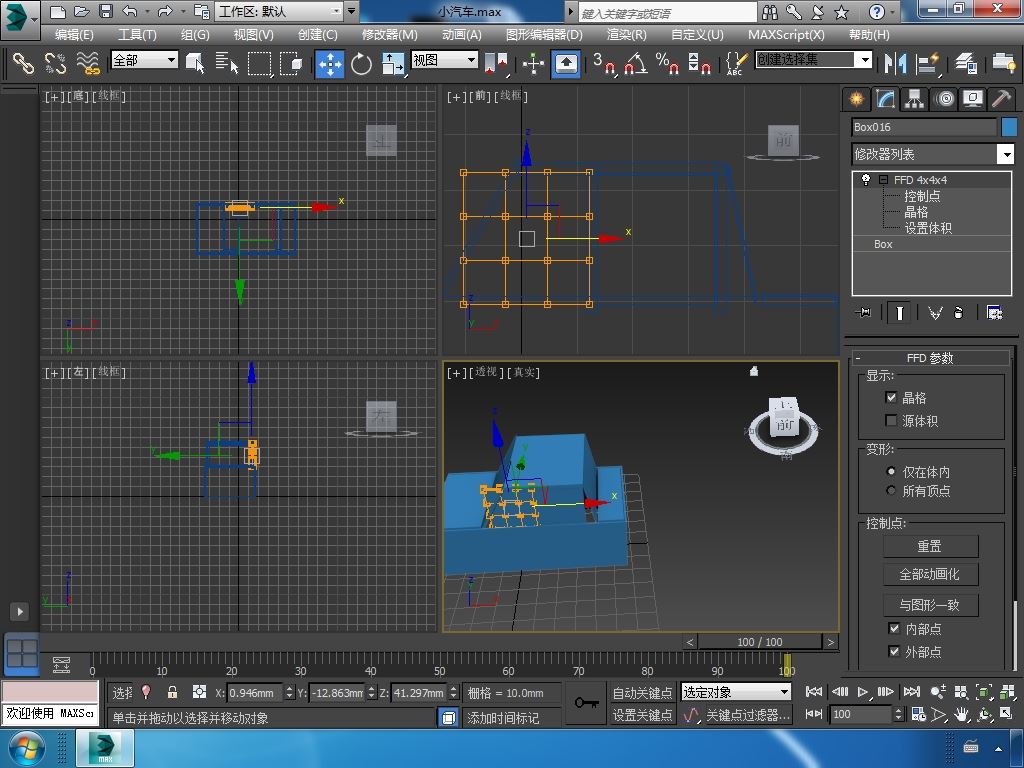The width and height of the screenshot is (1024, 768).
Task: Click the Mirror tool icon
Action: [x=895, y=63]
